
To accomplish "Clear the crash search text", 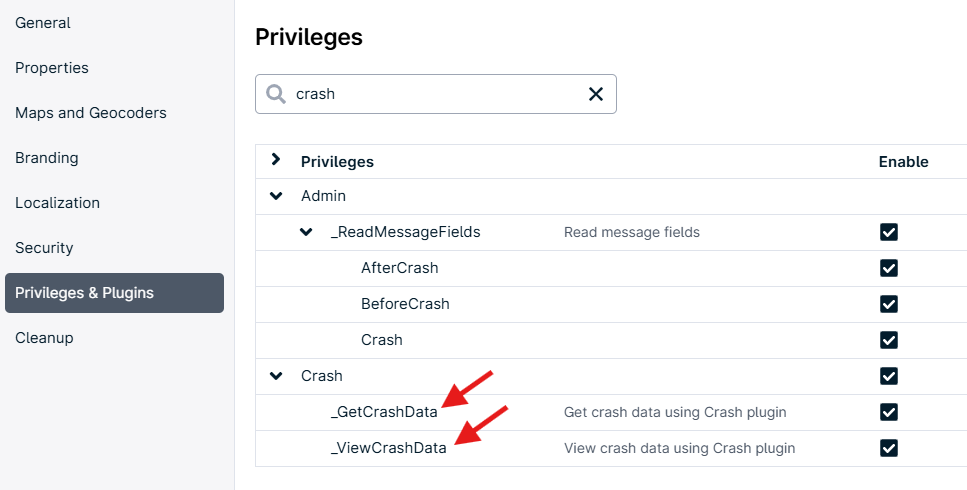I will [596, 94].
